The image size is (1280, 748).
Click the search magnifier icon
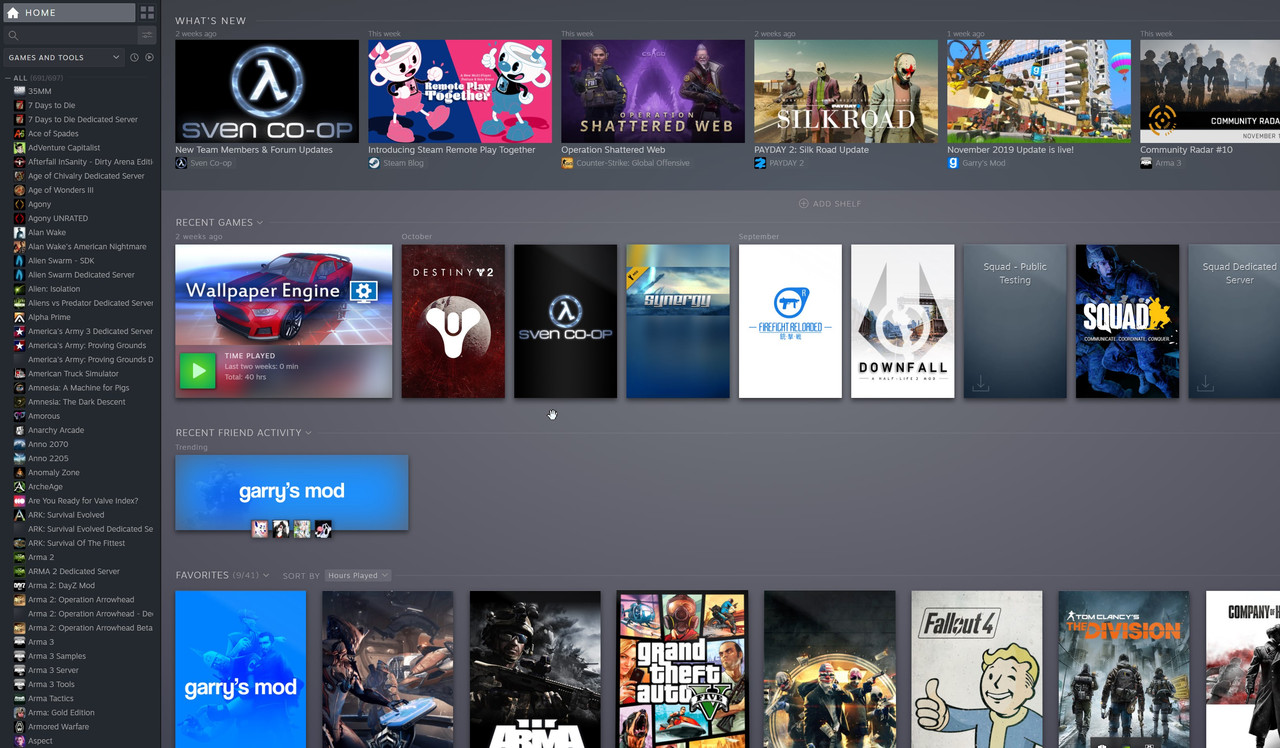[x=13, y=35]
